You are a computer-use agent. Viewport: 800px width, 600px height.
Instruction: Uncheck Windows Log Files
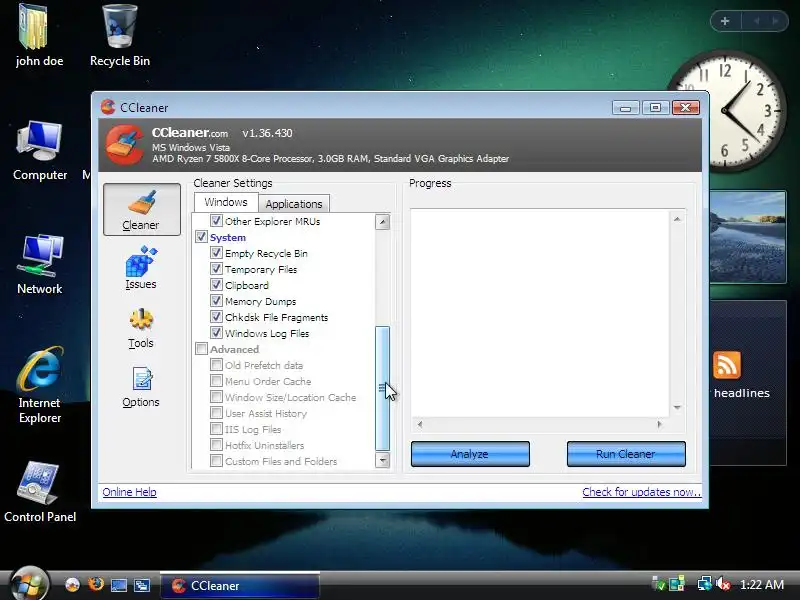[x=216, y=333]
